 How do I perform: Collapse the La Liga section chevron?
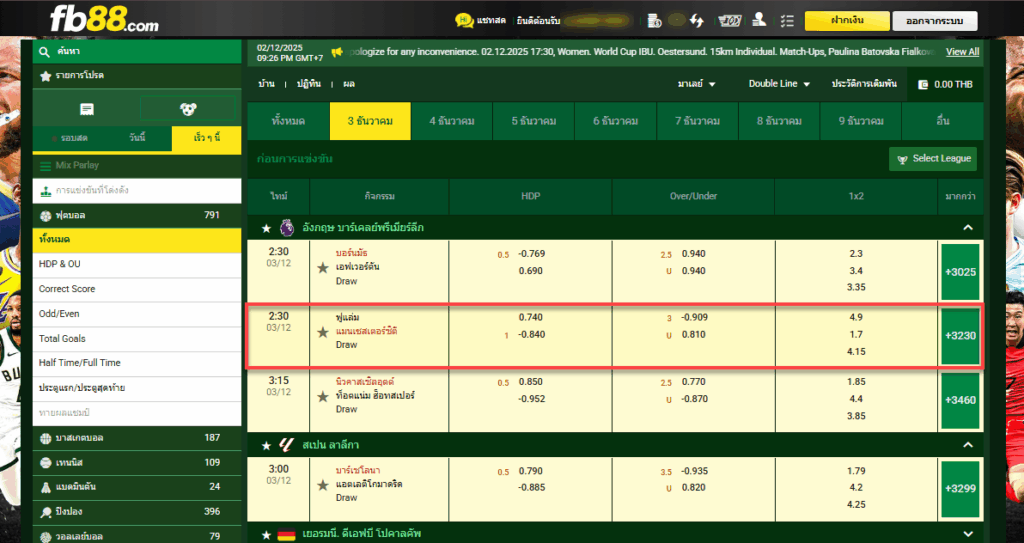click(968, 445)
